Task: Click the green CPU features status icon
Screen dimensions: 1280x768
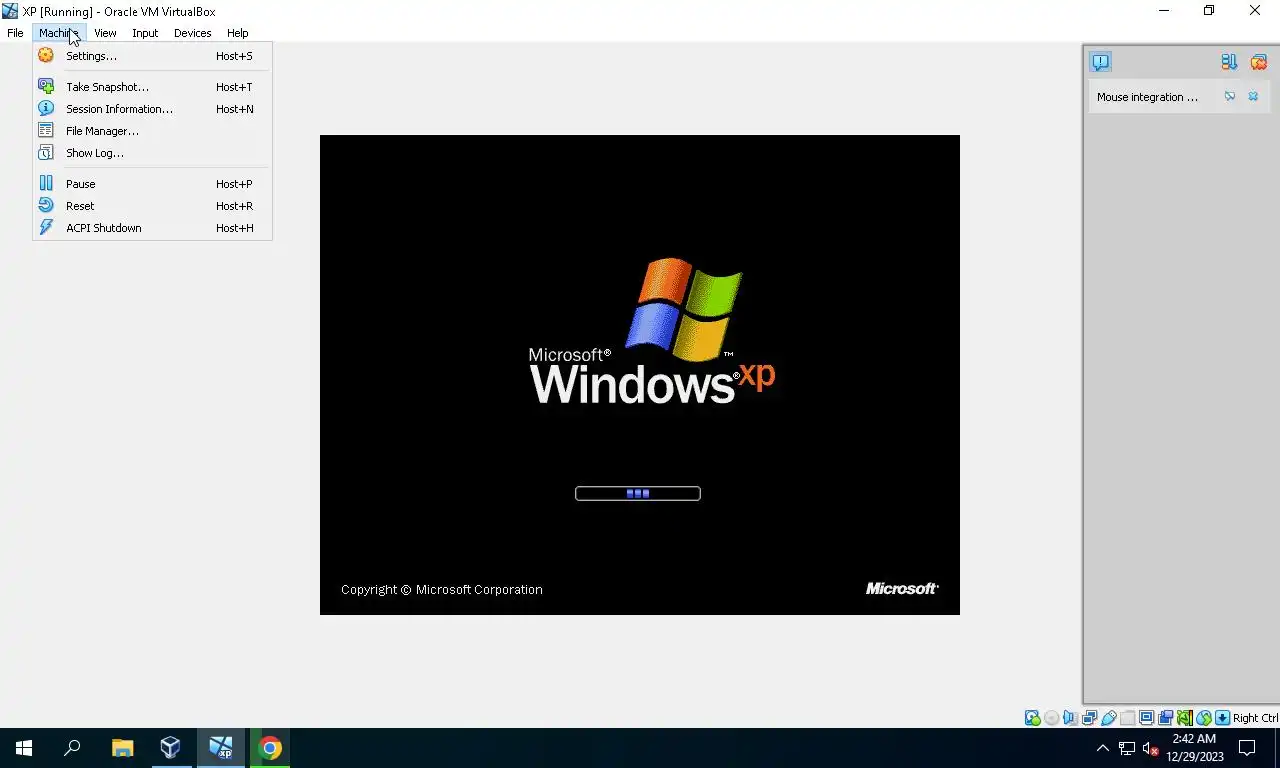Action: click(x=1185, y=718)
